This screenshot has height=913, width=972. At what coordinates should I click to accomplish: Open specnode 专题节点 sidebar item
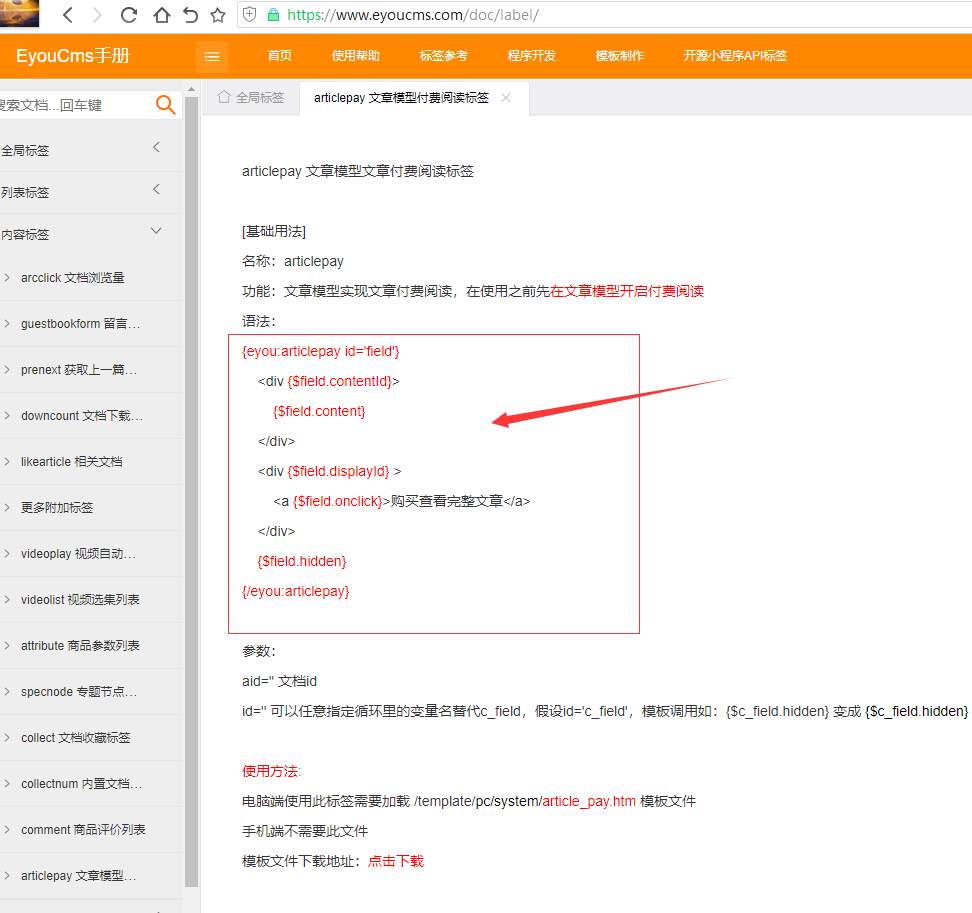click(92, 692)
